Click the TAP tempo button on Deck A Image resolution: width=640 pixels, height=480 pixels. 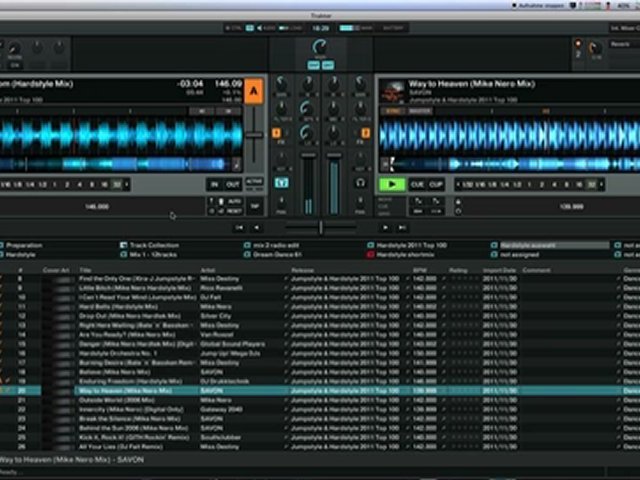pos(254,206)
